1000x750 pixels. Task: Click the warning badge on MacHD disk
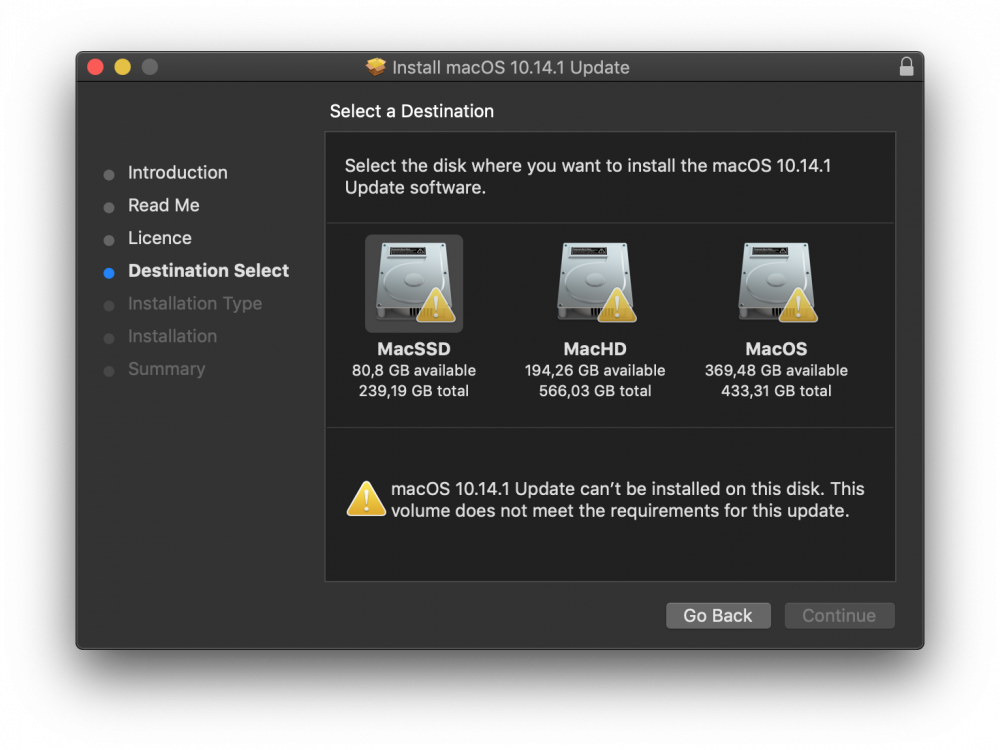click(x=617, y=305)
